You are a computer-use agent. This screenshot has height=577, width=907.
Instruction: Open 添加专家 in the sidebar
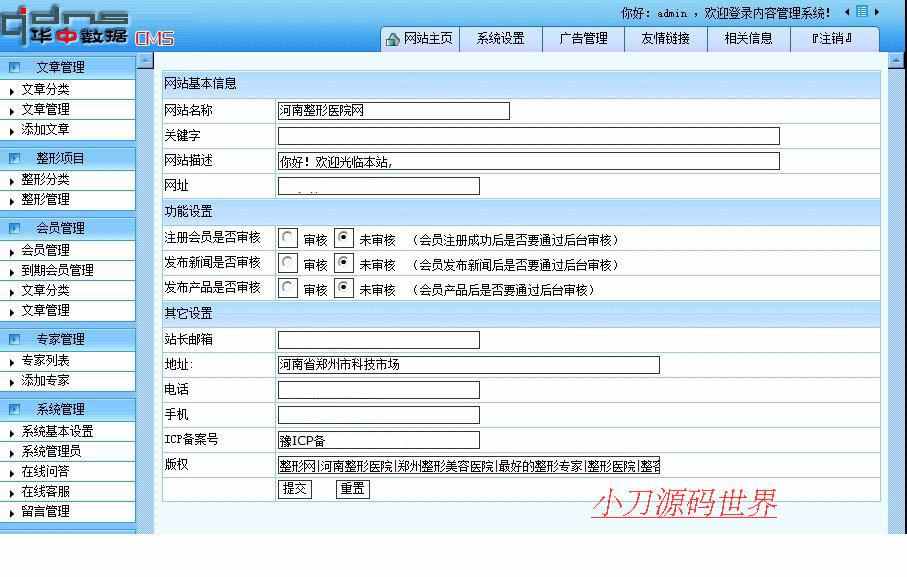pos(45,381)
